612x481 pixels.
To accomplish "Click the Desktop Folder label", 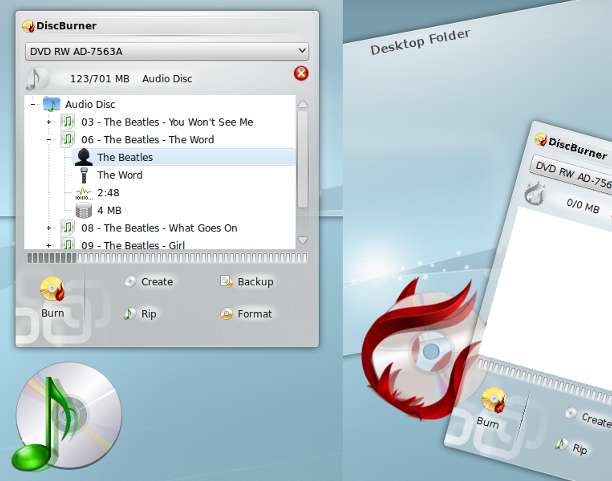I will click(420, 42).
